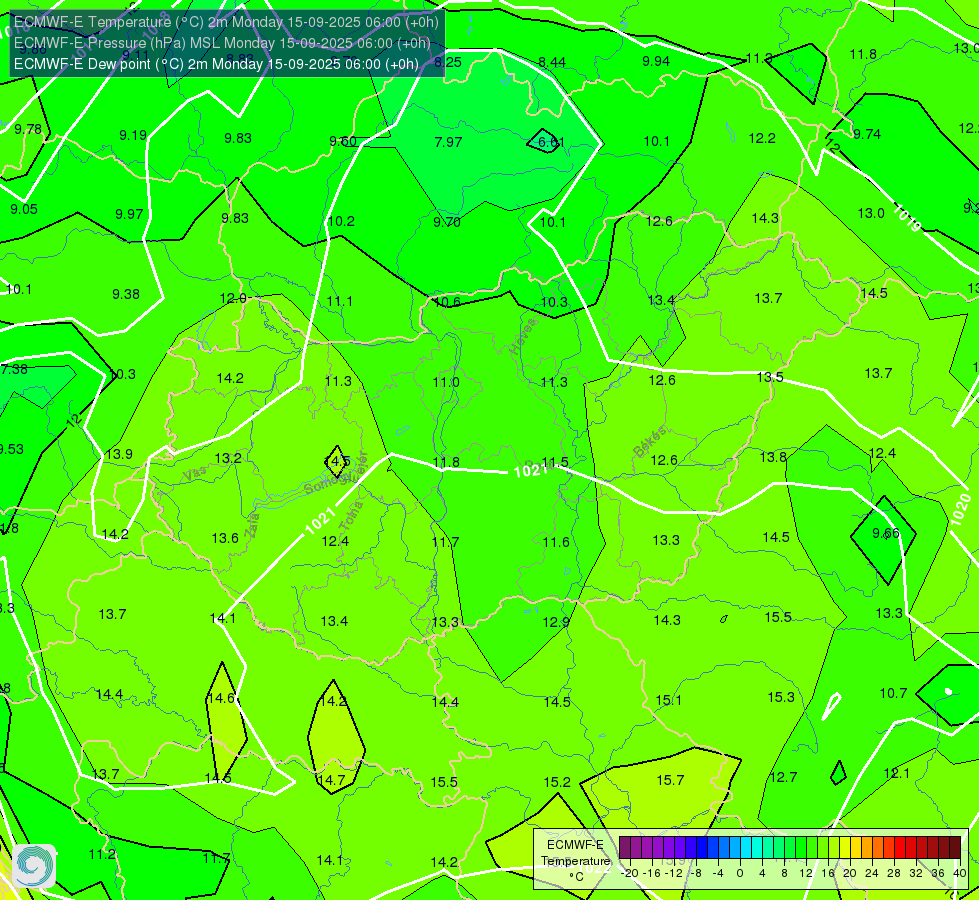Screen dimensions: 979x900
Task: Click the 1020 isobar pressure label
Action: (960, 508)
